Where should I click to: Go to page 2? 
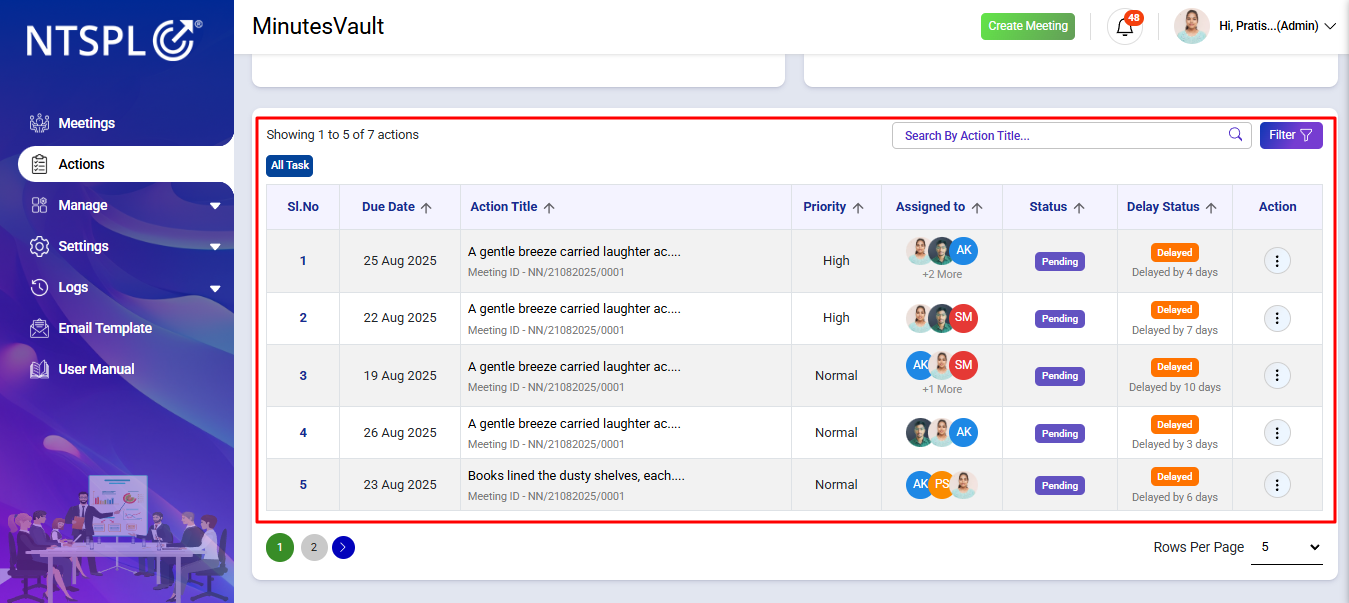(314, 547)
